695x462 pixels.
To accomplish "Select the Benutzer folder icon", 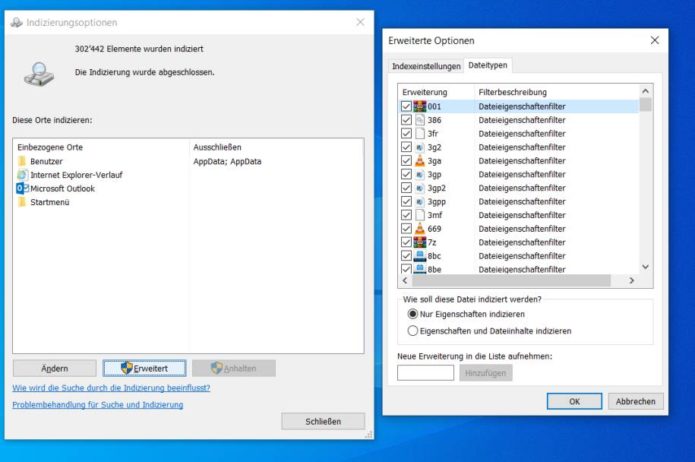I will pos(22,161).
